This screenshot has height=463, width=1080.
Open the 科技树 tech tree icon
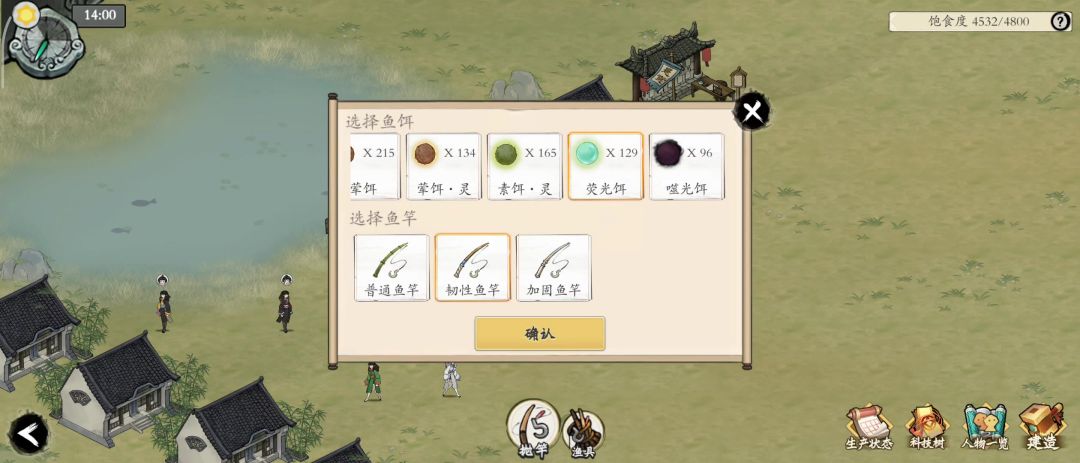(x=927, y=427)
